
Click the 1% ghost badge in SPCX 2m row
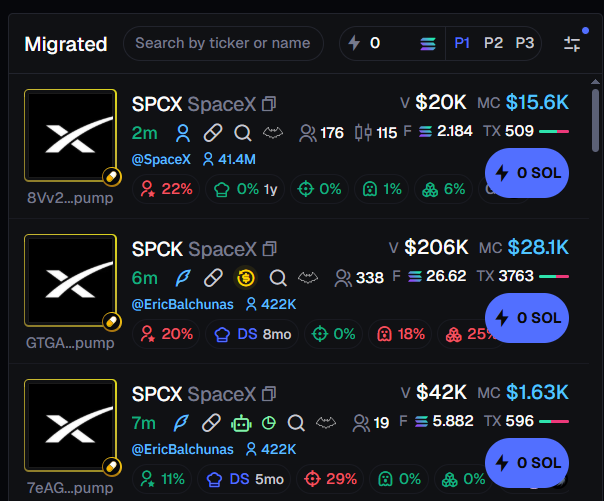[x=382, y=189]
